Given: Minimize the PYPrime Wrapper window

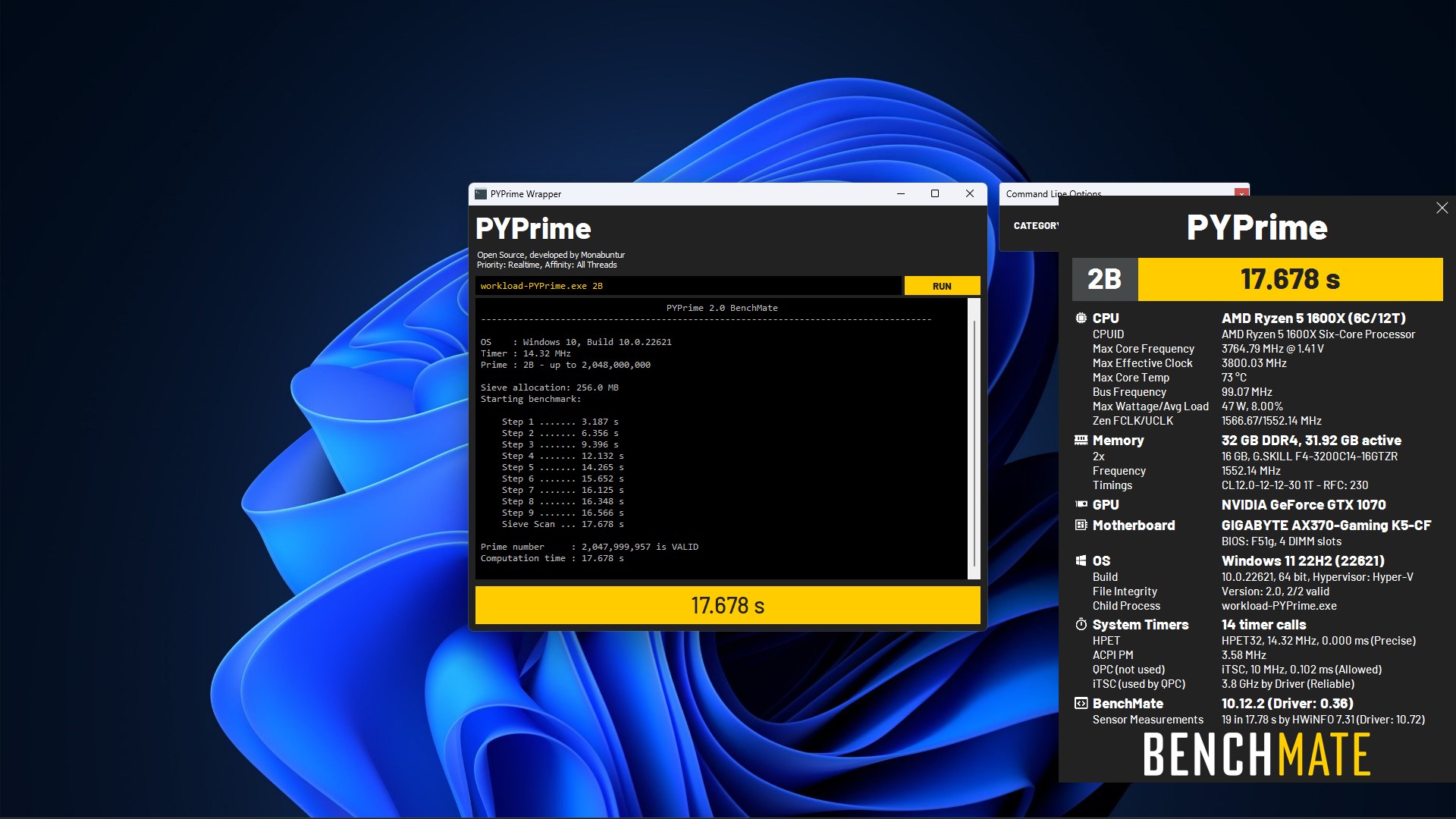Looking at the screenshot, I should tap(901, 194).
